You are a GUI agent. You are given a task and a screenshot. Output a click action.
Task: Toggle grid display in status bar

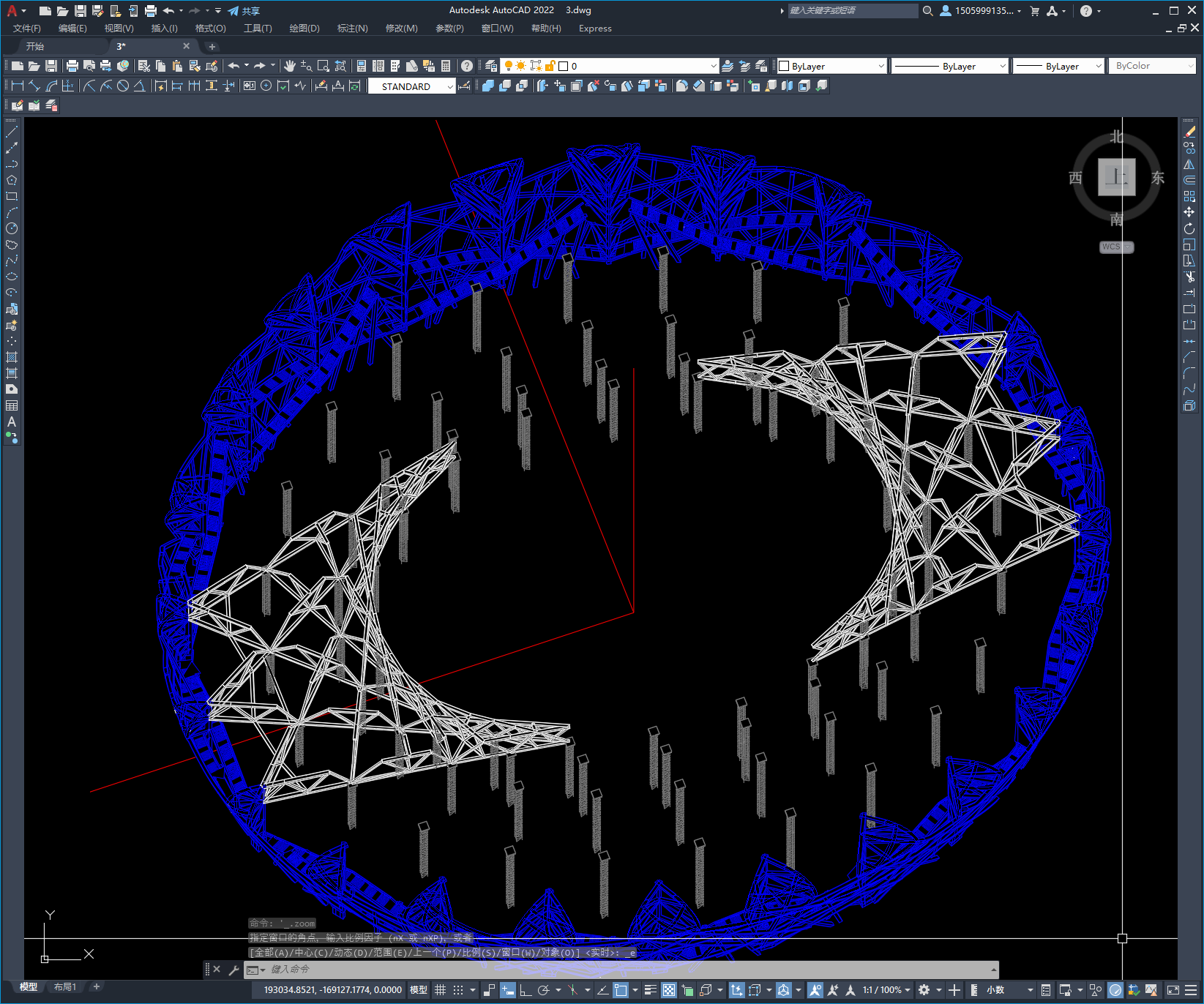pos(440,990)
